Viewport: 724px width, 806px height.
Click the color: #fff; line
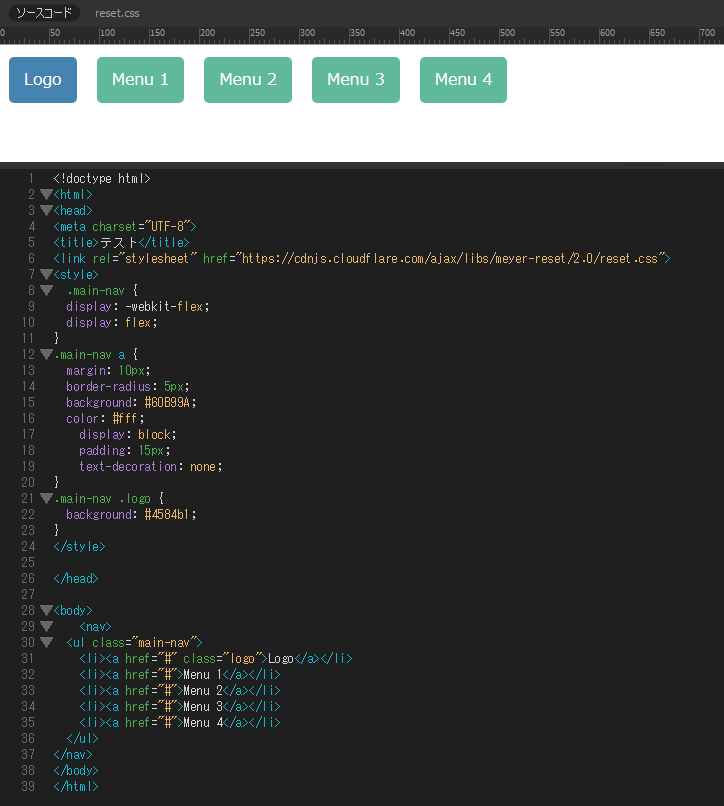point(105,418)
